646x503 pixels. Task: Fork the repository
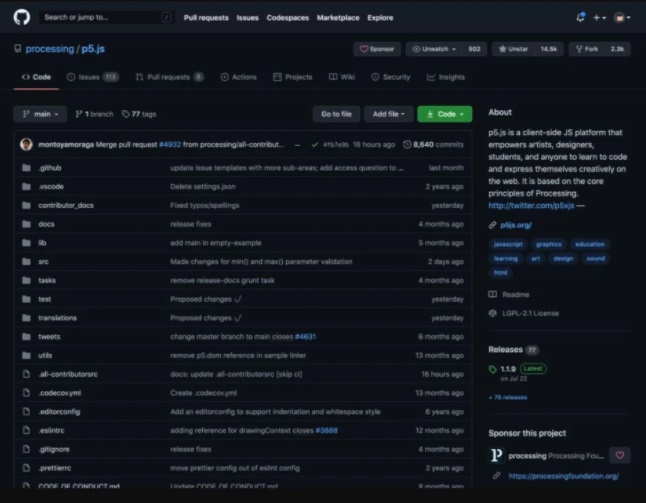(587, 49)
